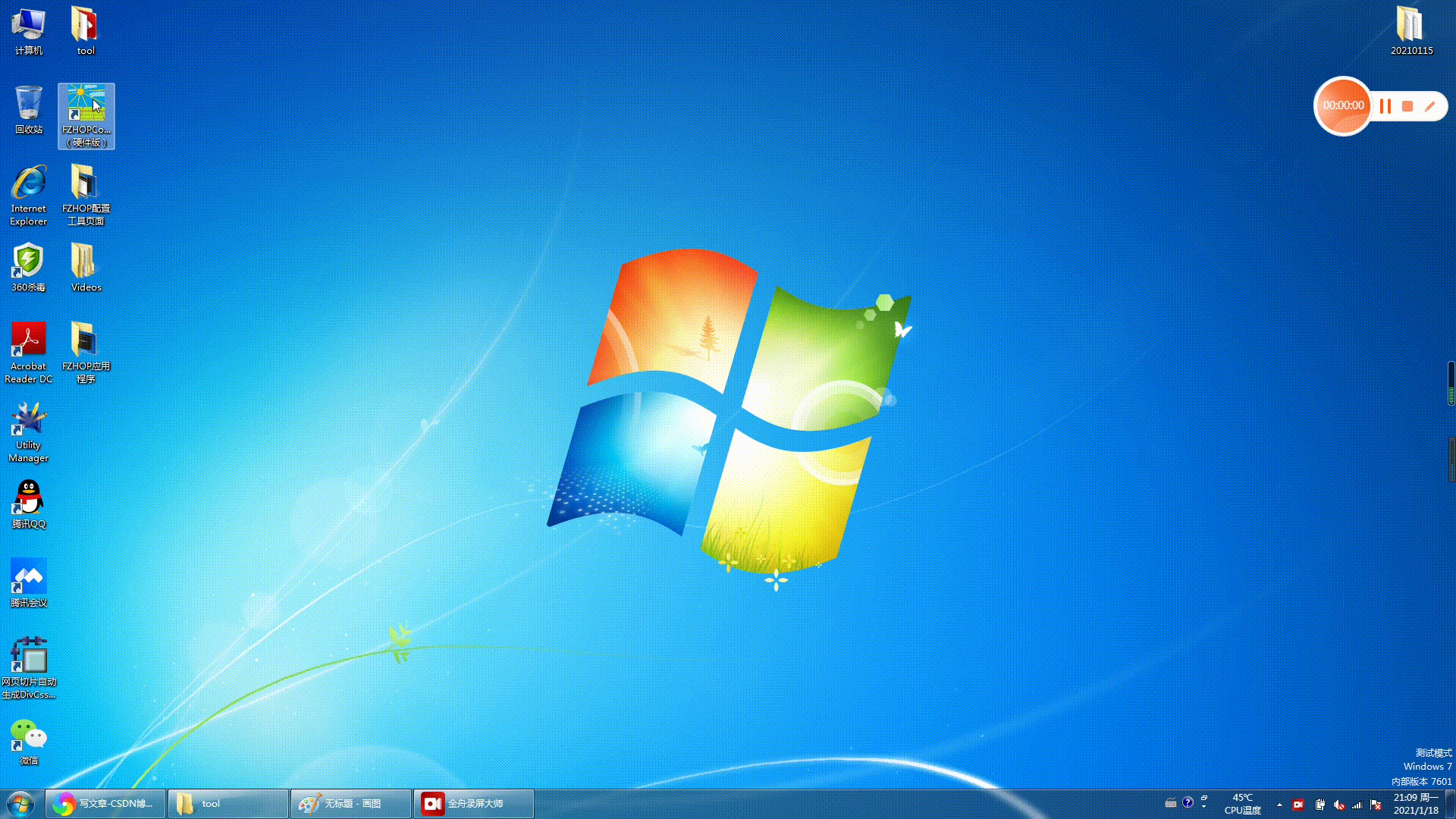The height and width of the screenshot is (819, 1456).
Task: Click the orange 00:00:00 recording timer
Action: tap(1343, 106)
